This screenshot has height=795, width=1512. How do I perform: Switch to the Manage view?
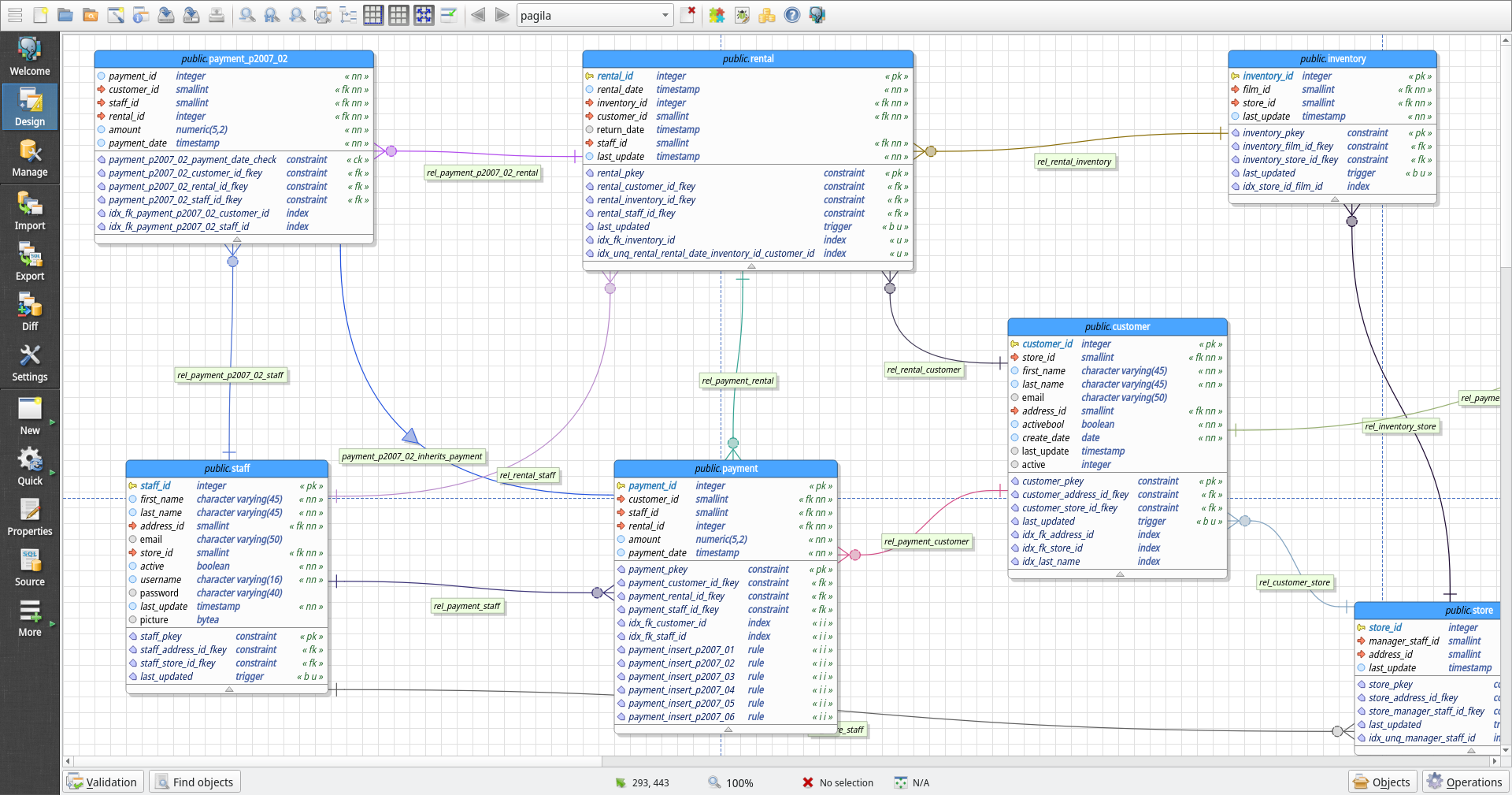[29, 158]
